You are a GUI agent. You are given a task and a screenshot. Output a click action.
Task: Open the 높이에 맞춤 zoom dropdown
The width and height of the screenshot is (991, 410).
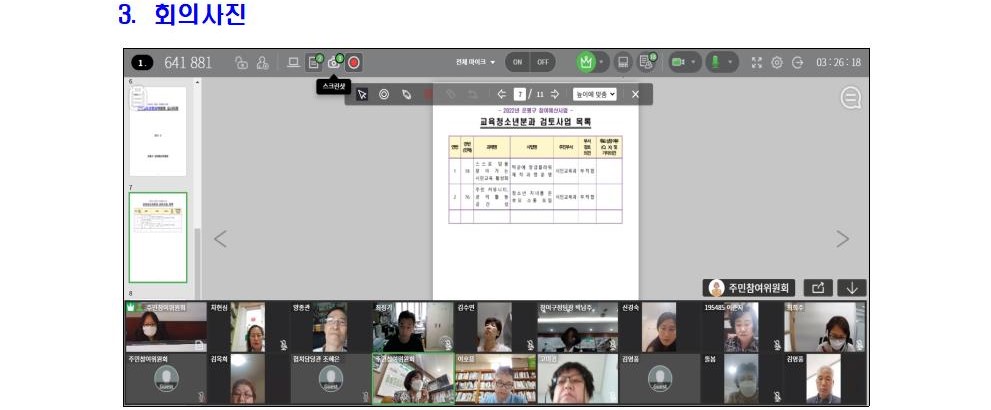pyautogui.click(x=595, y=94)
